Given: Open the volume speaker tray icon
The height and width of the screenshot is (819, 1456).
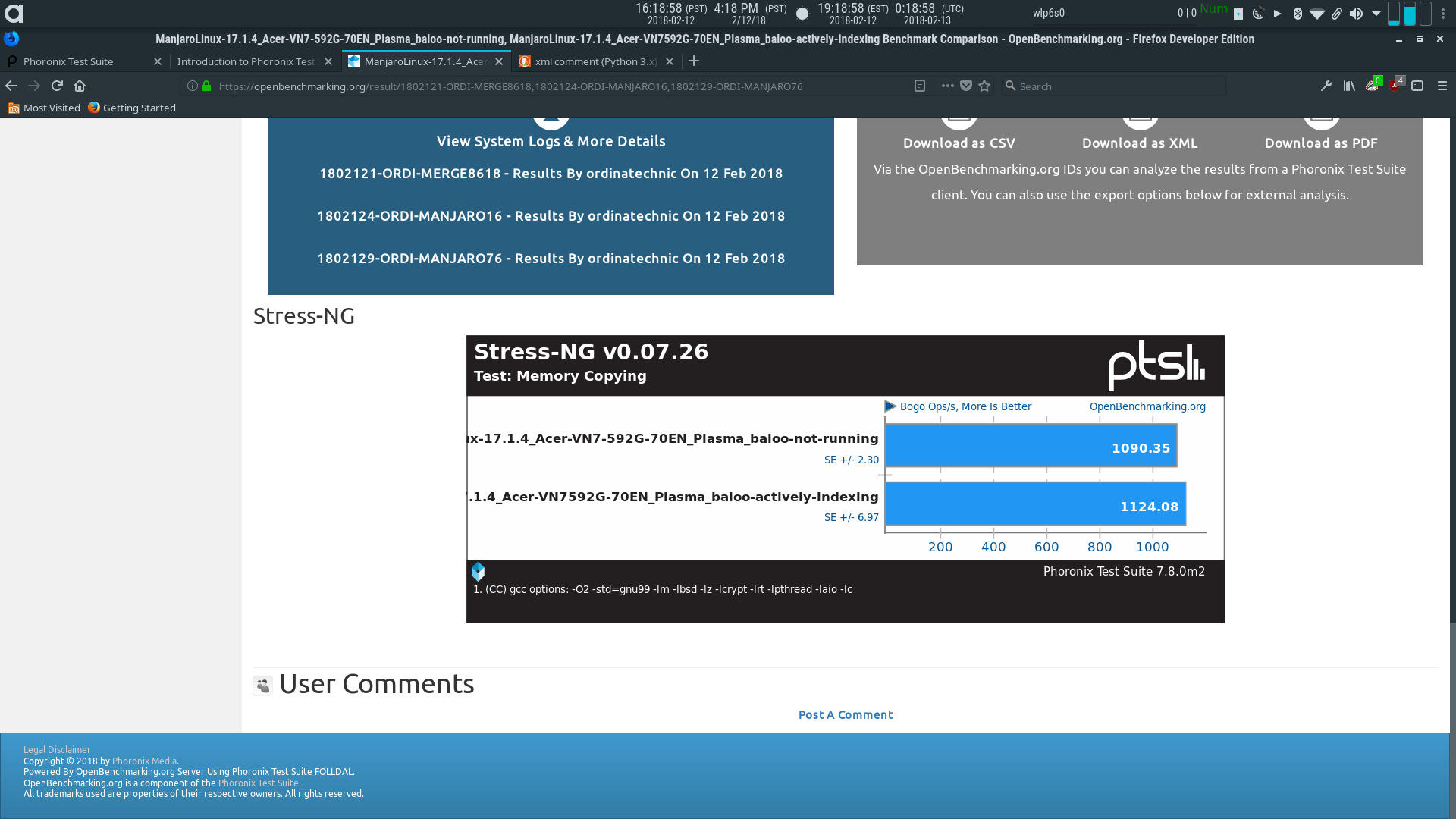Looking at the screenshot, I should [1357, 13].
